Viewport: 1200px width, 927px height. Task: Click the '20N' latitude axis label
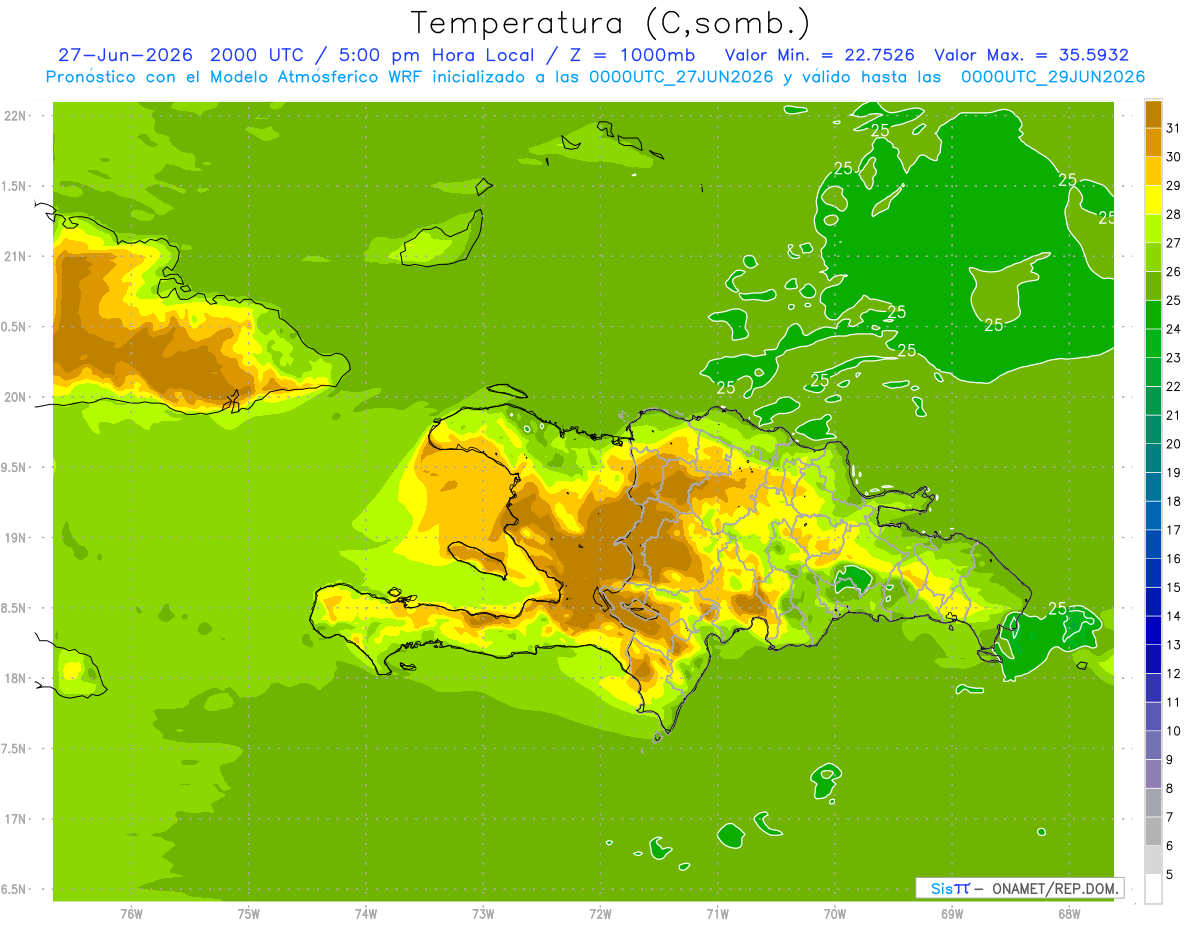point(16,397)
